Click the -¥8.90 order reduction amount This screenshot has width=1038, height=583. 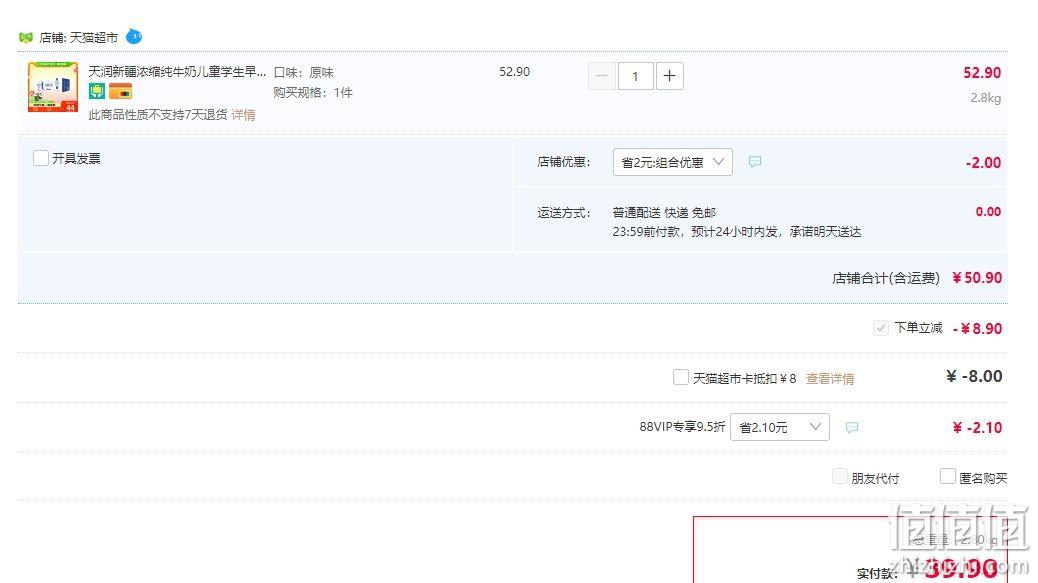977,329
